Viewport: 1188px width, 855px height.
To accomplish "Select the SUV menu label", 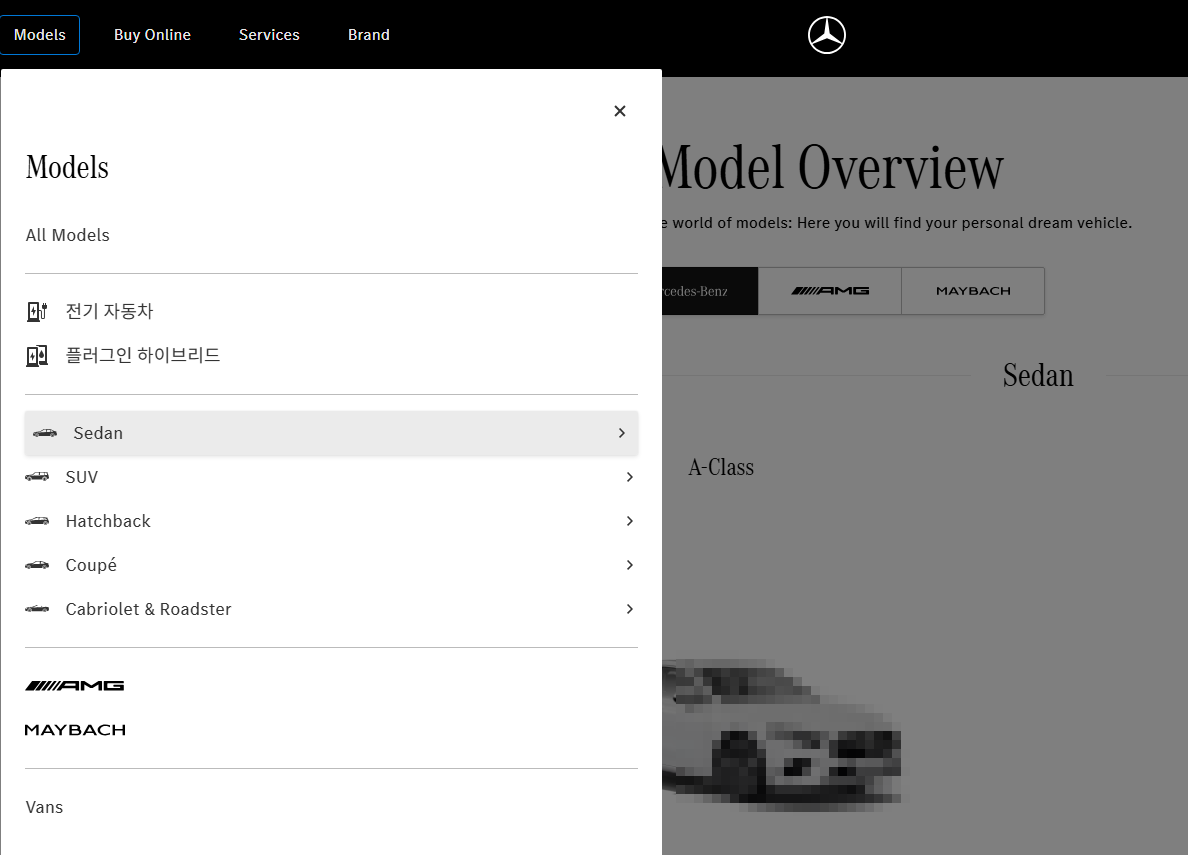I will coord(82,477).
